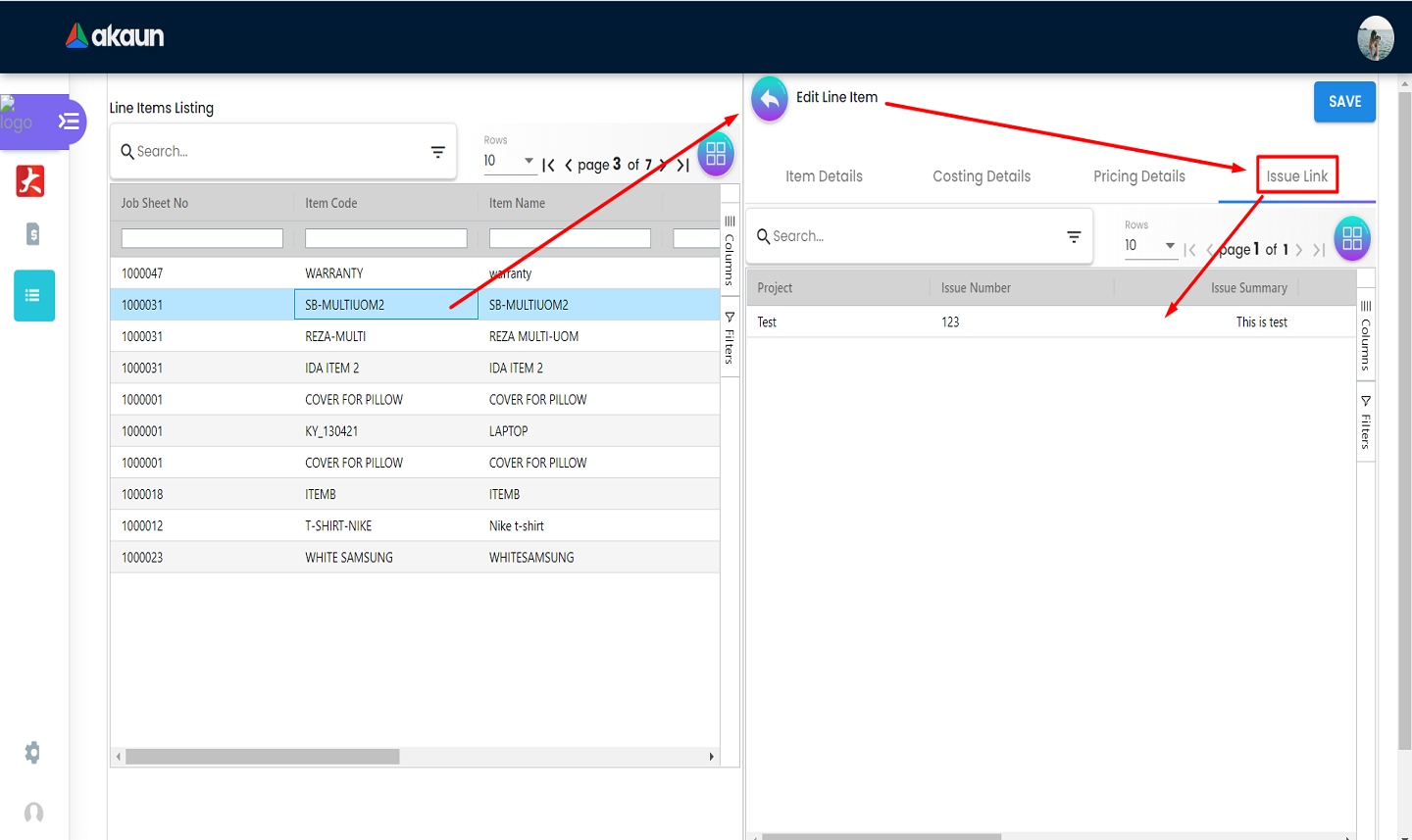The image size is (1412, 840).
Task: Switch to the Pricing Details tab
Action: 1138,176
